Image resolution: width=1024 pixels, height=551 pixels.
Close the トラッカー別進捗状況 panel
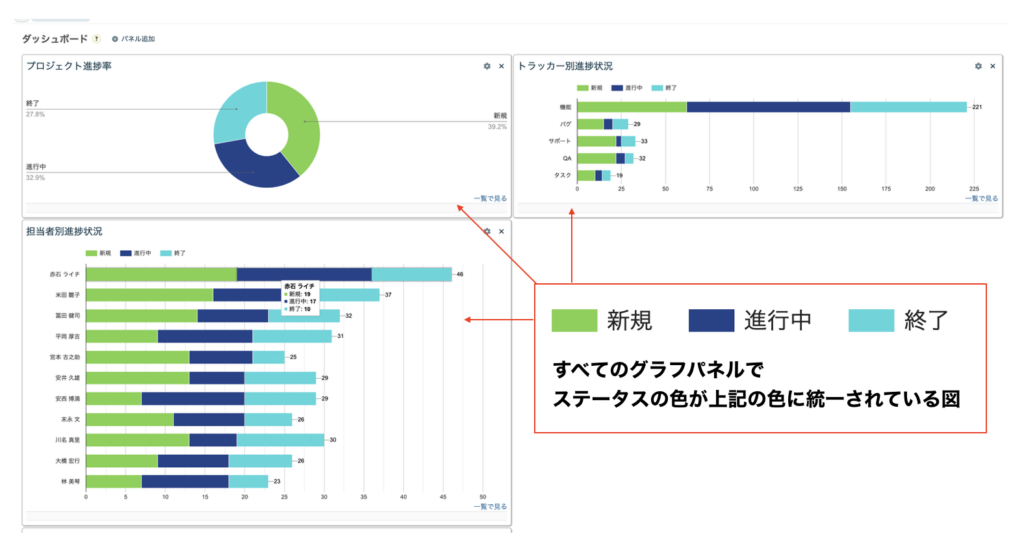993,66
